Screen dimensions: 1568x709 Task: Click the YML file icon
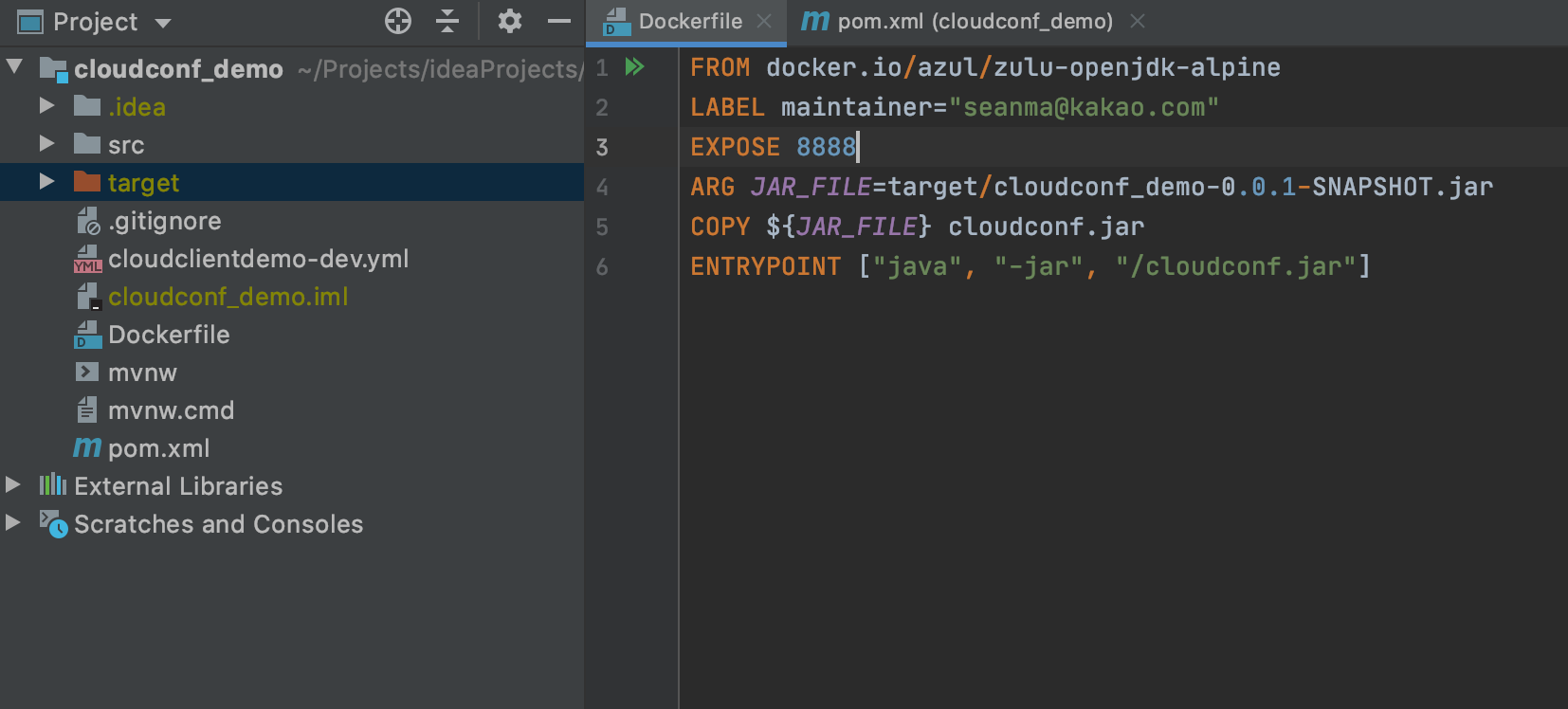tap(87, 259)
